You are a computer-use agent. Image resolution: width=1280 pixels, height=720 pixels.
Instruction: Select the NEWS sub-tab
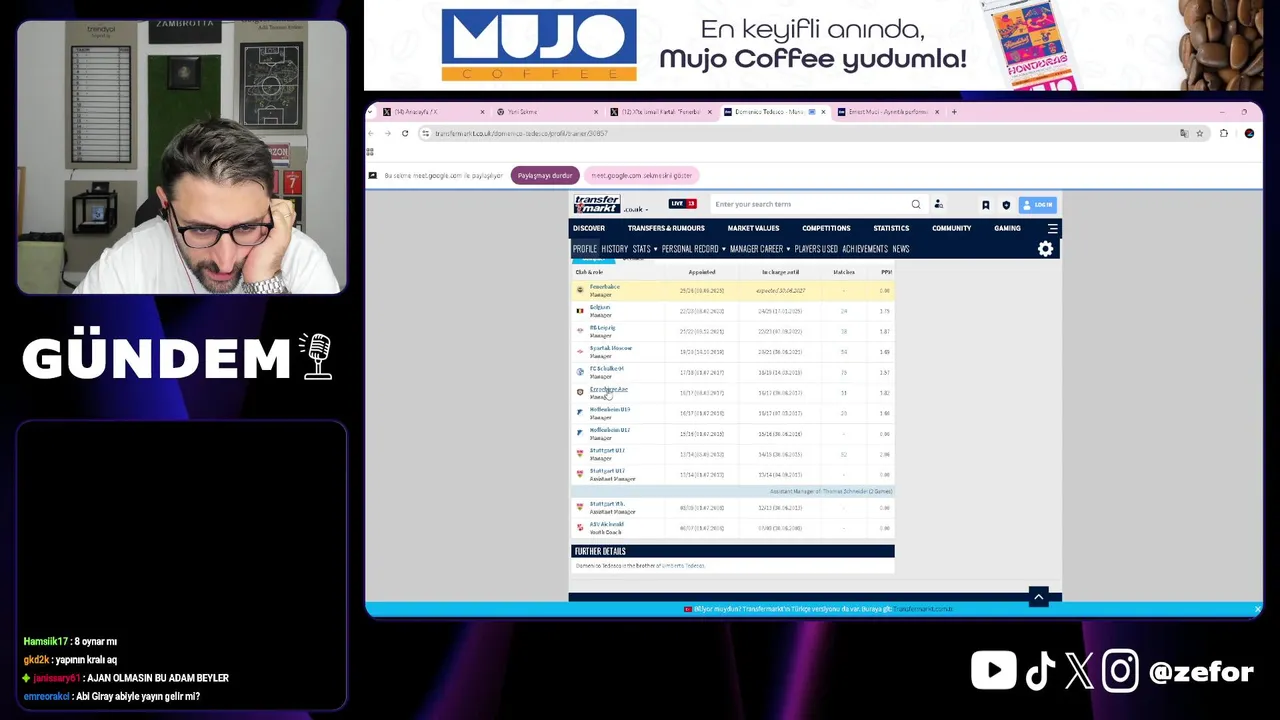coord(901,249)
